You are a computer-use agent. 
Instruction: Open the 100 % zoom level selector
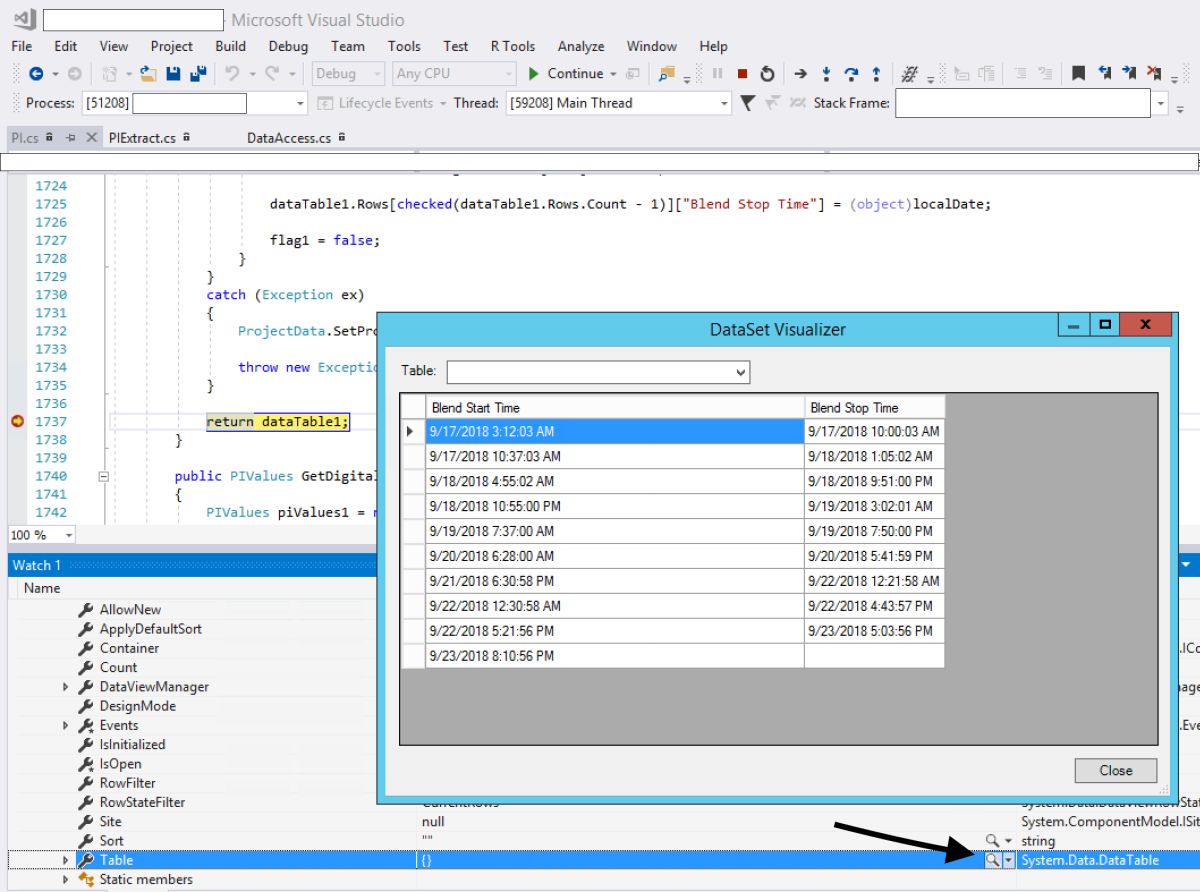(68, 535)
